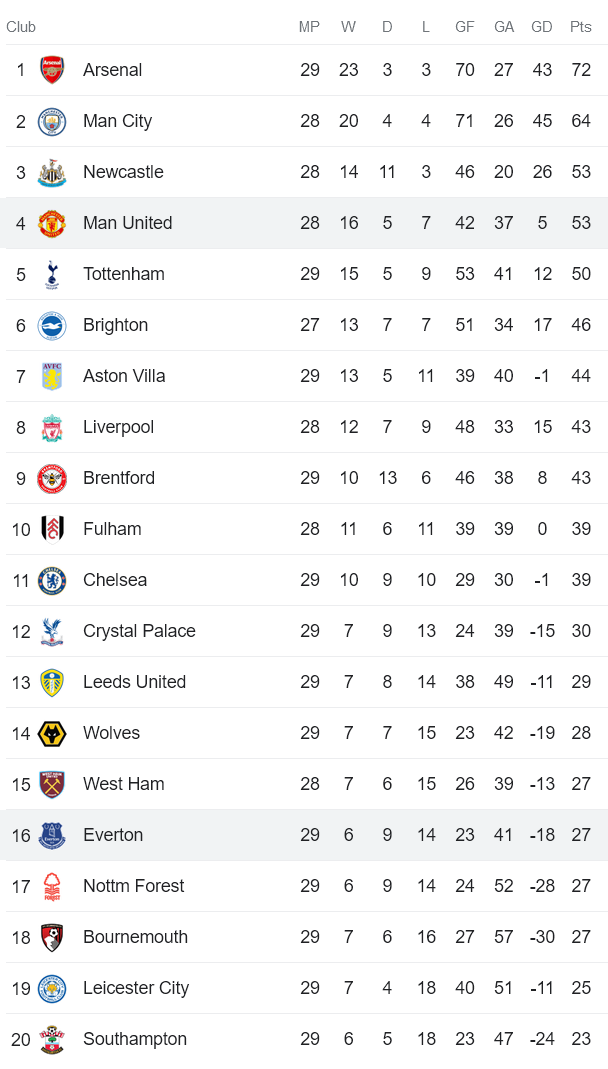Open the Brighton team link
This screenshot has height=1069, width=608.
click(x=115, y=325)
